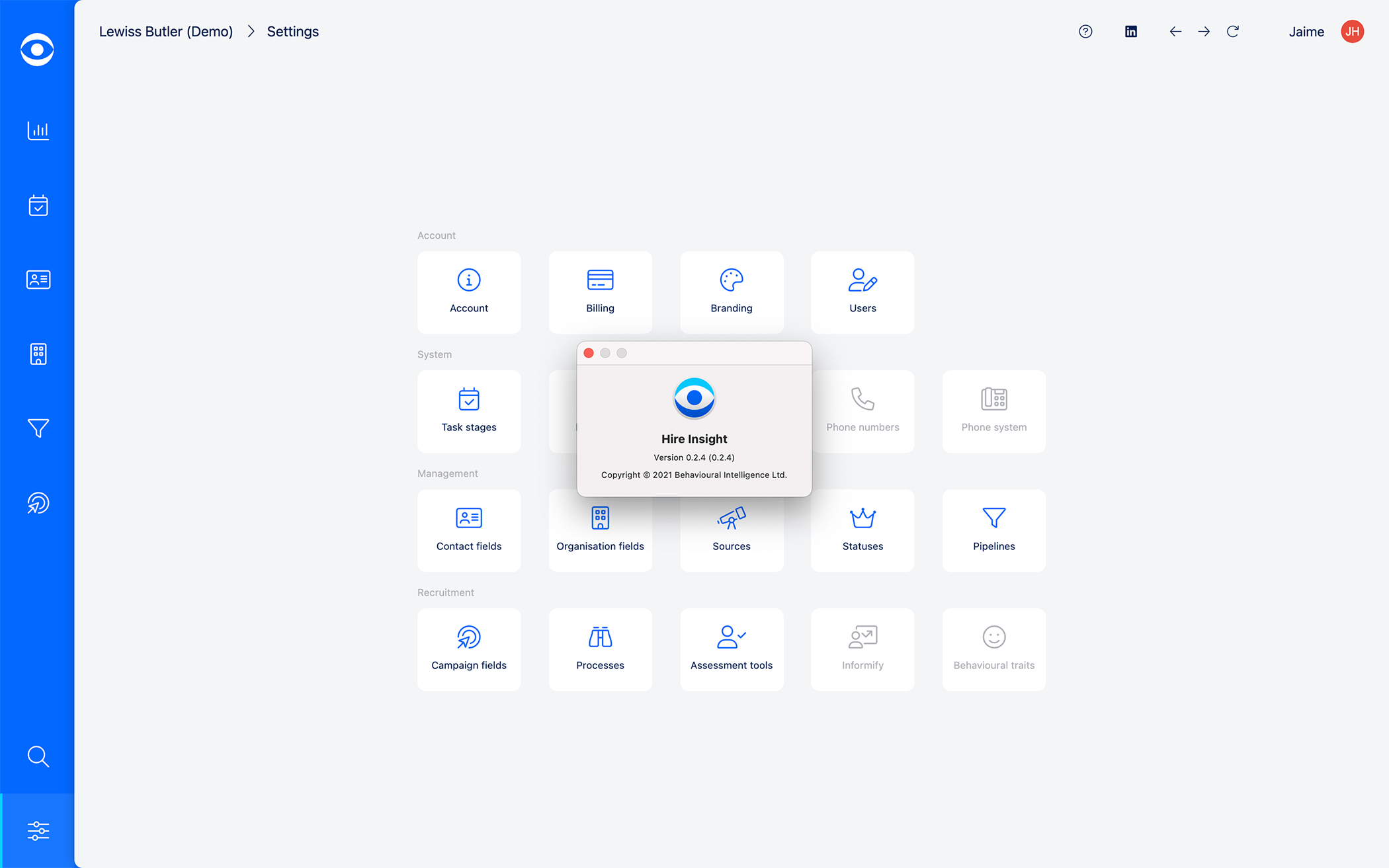This screenshot has width=1389, height=868.
Task: Close the Hire Insight about dialog
Action: tap(589, 353)
